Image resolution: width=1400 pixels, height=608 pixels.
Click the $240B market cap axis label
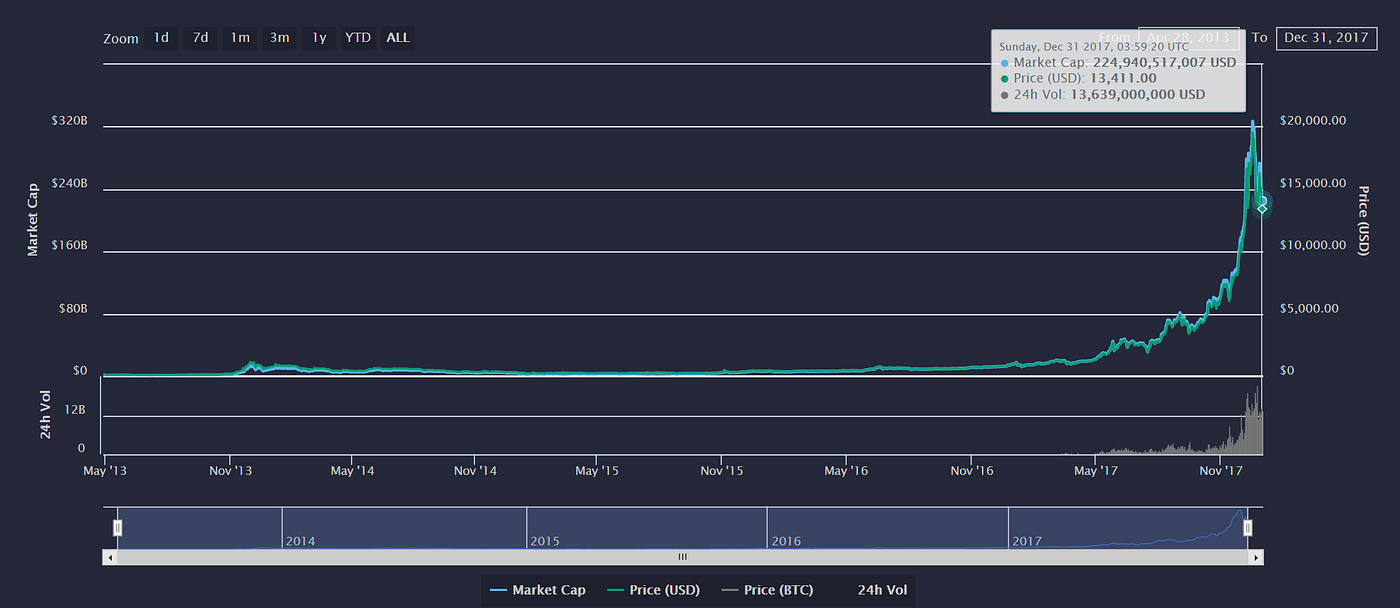tap(70, 183)
